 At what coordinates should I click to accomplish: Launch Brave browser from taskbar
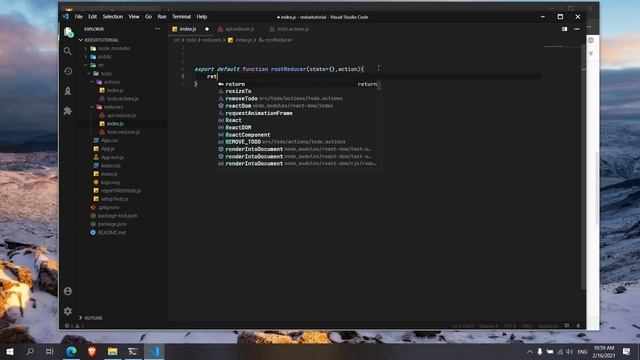[92, 351]
